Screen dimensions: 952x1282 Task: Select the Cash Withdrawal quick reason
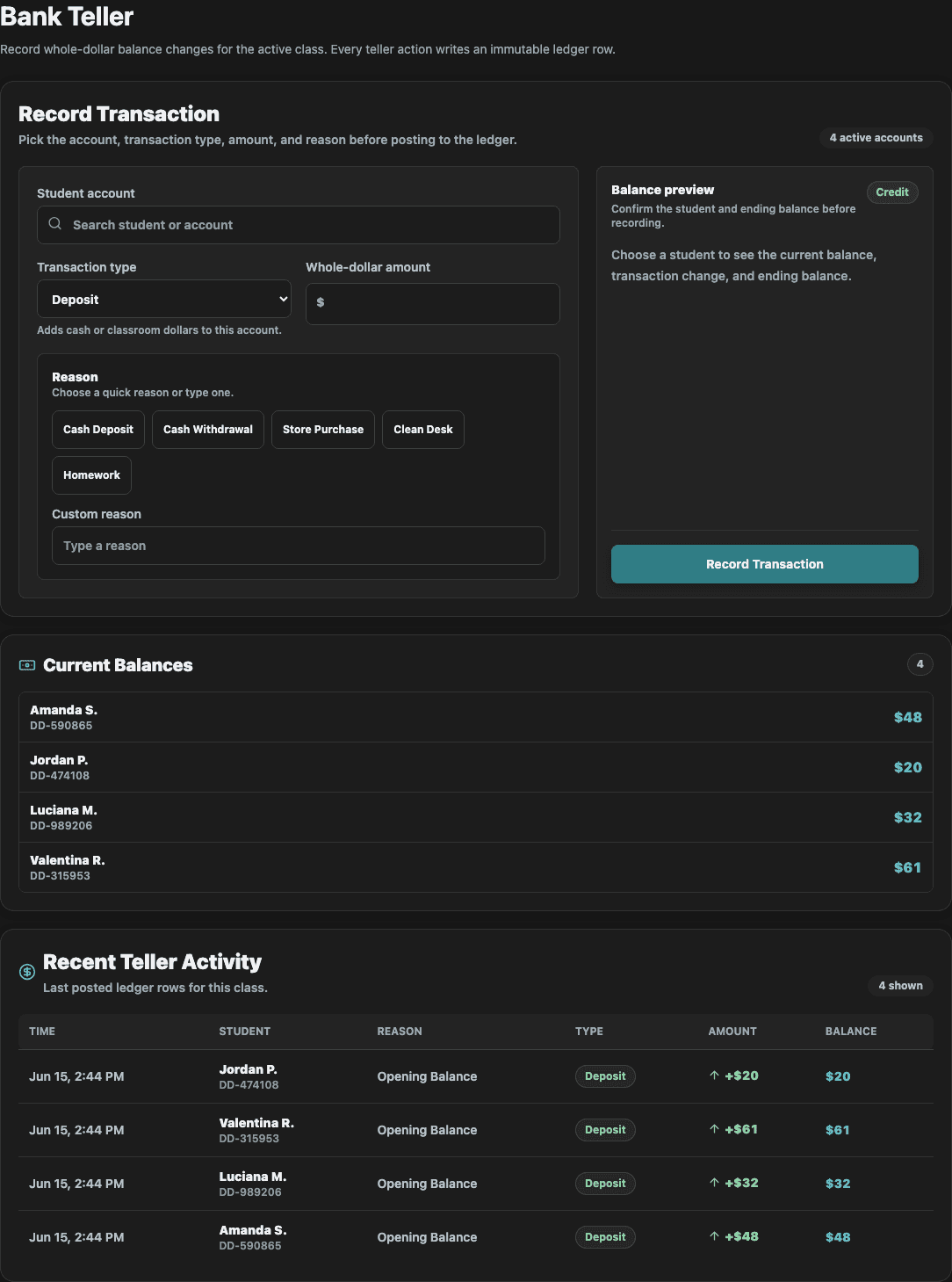coord(208,430)
